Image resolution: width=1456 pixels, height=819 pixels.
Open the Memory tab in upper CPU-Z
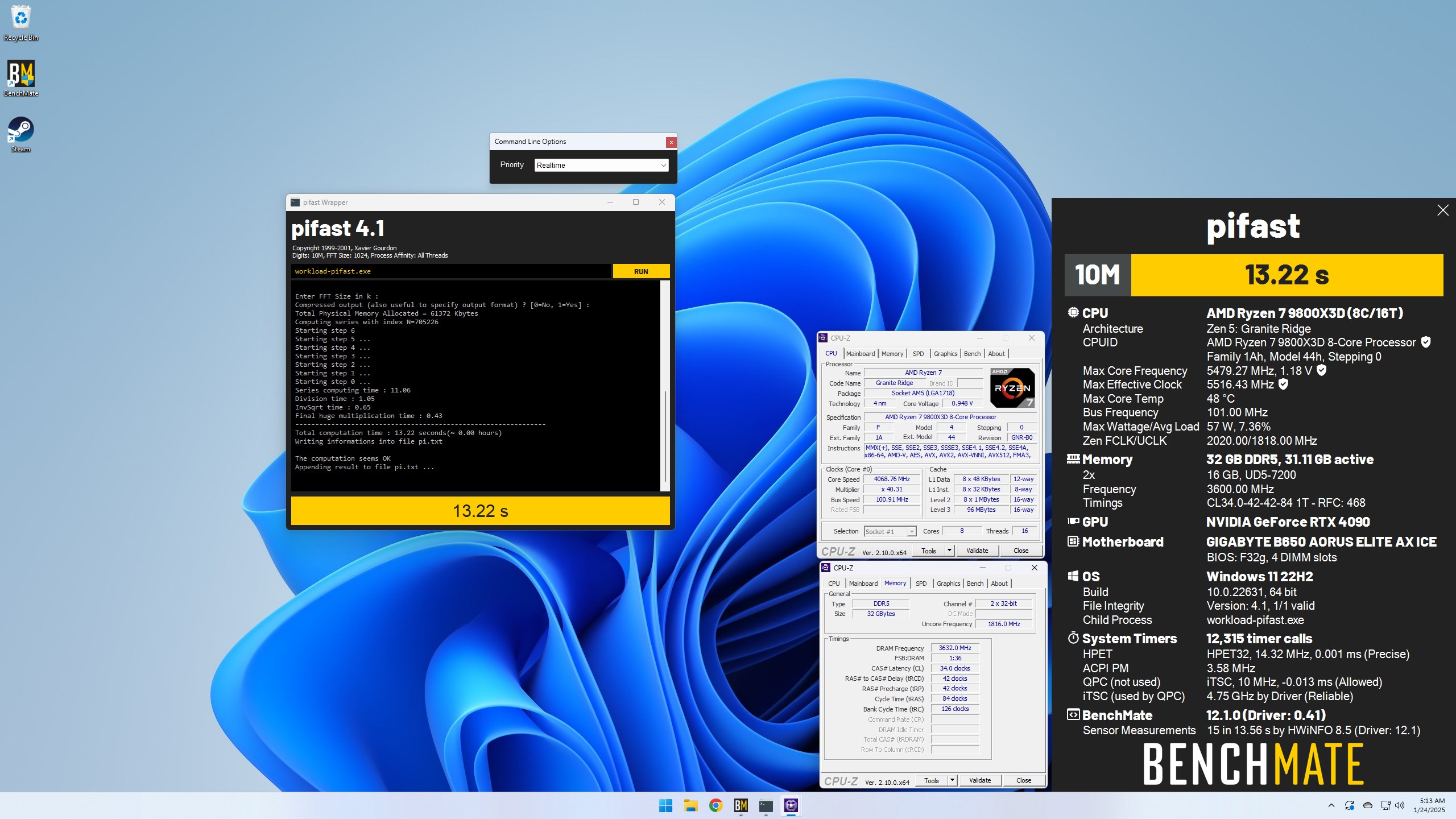(x=892, y=354)
